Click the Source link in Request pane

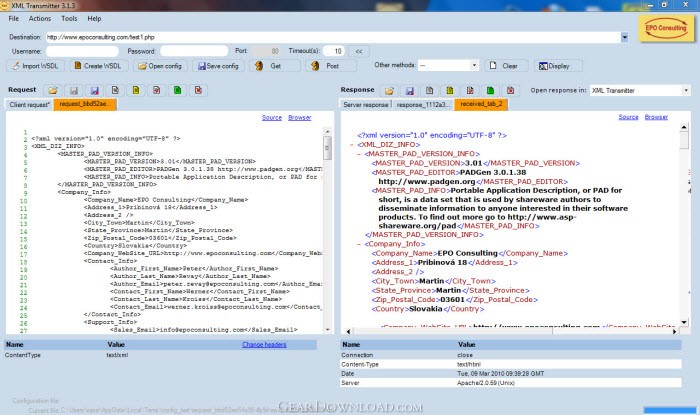(x=272, y=118)
